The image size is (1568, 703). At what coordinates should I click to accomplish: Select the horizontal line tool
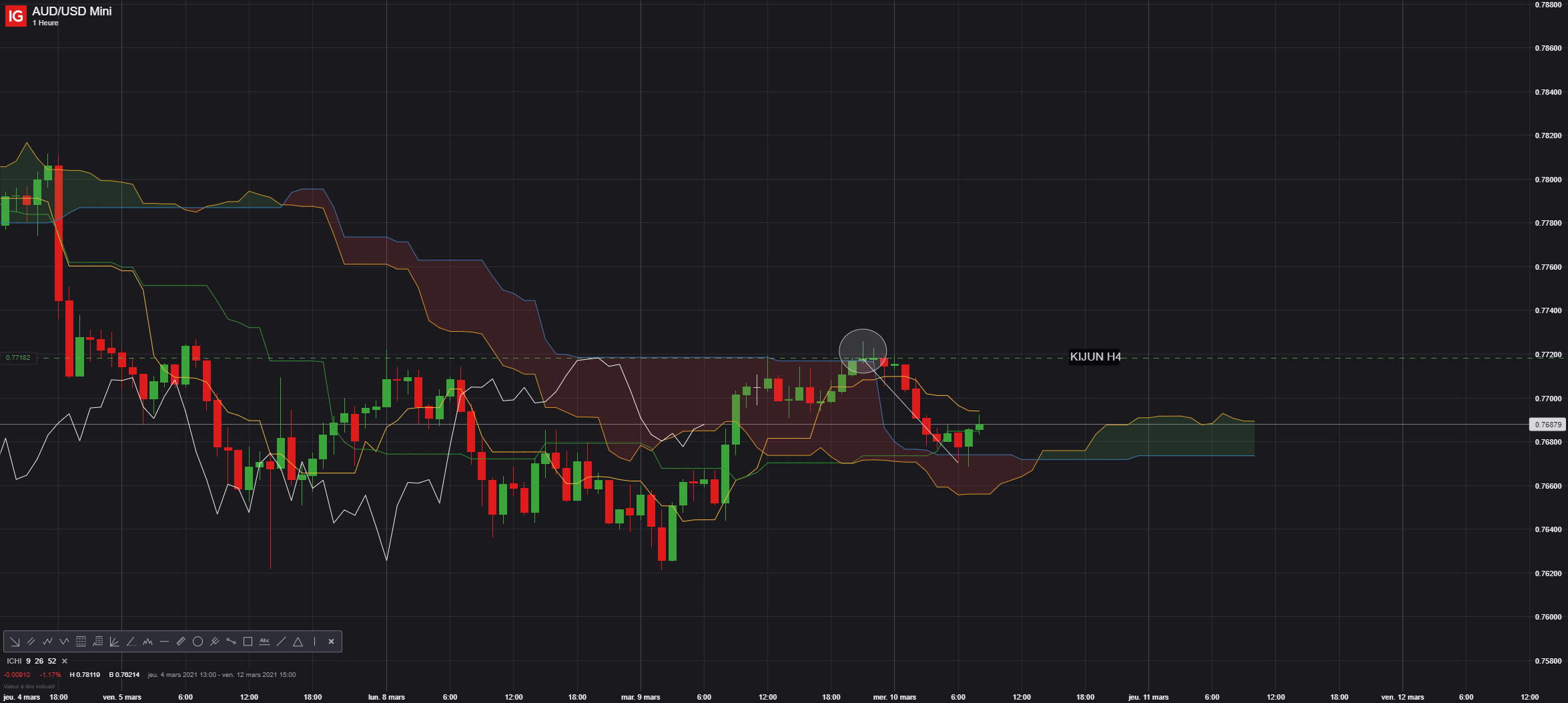pos(164,642)
